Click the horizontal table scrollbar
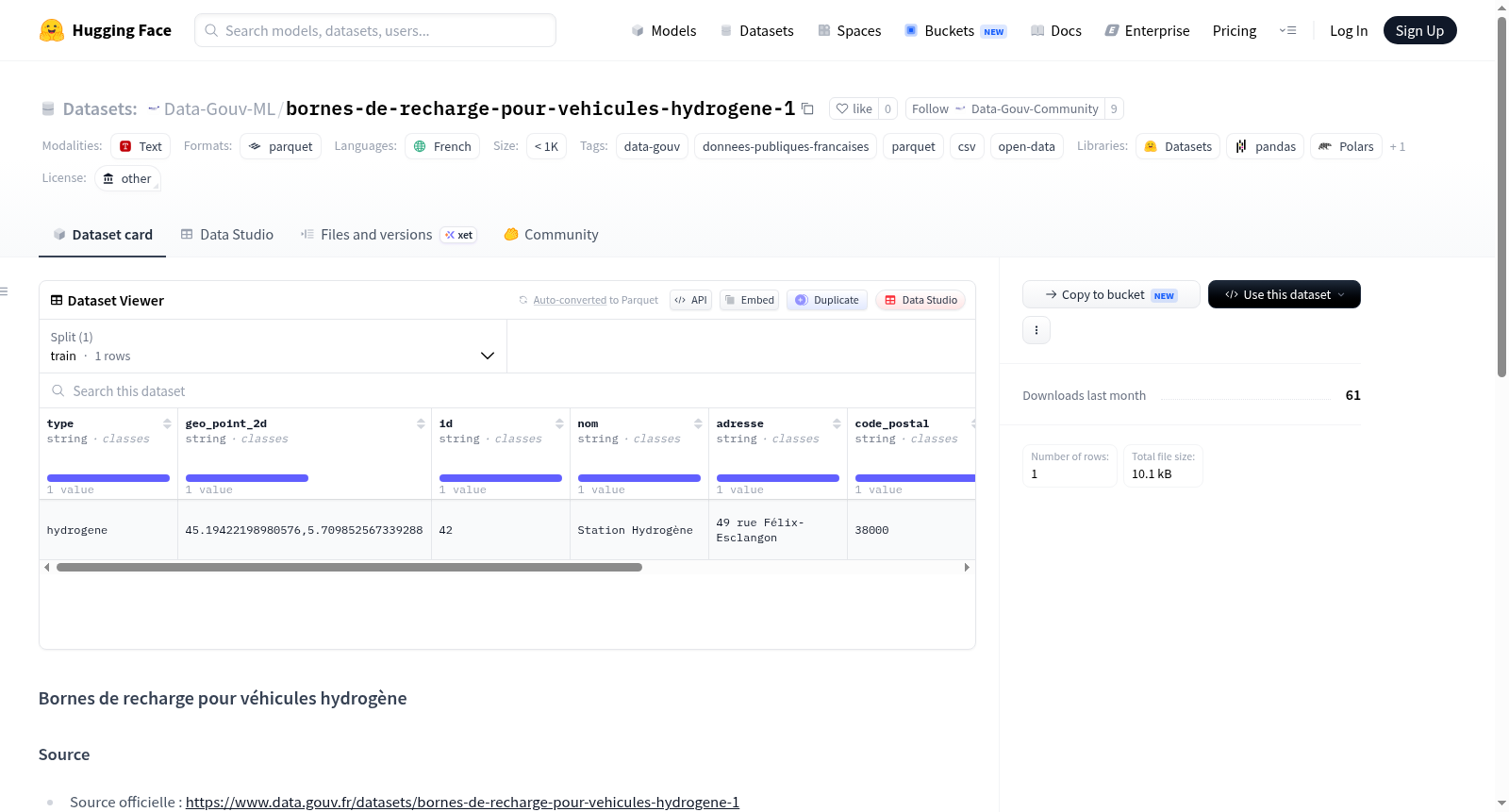This screenshot has width=1509, height=812. point(349,568)
